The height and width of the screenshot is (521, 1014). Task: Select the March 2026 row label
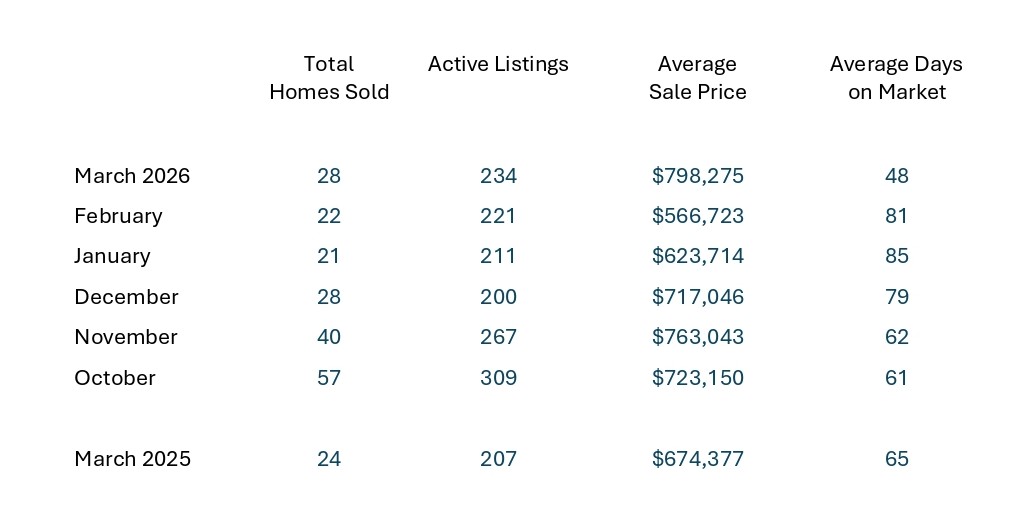click(132, 176)
